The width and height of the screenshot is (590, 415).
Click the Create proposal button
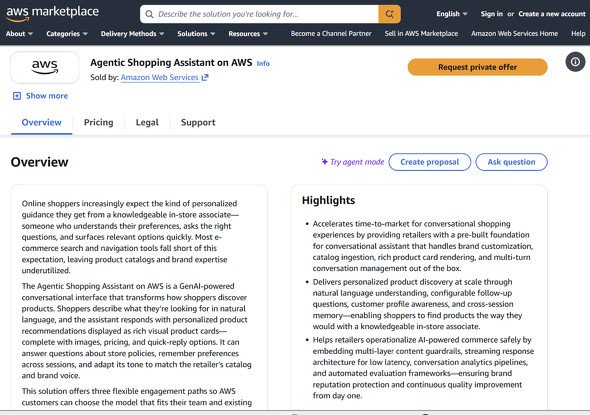tap(429, 162)
